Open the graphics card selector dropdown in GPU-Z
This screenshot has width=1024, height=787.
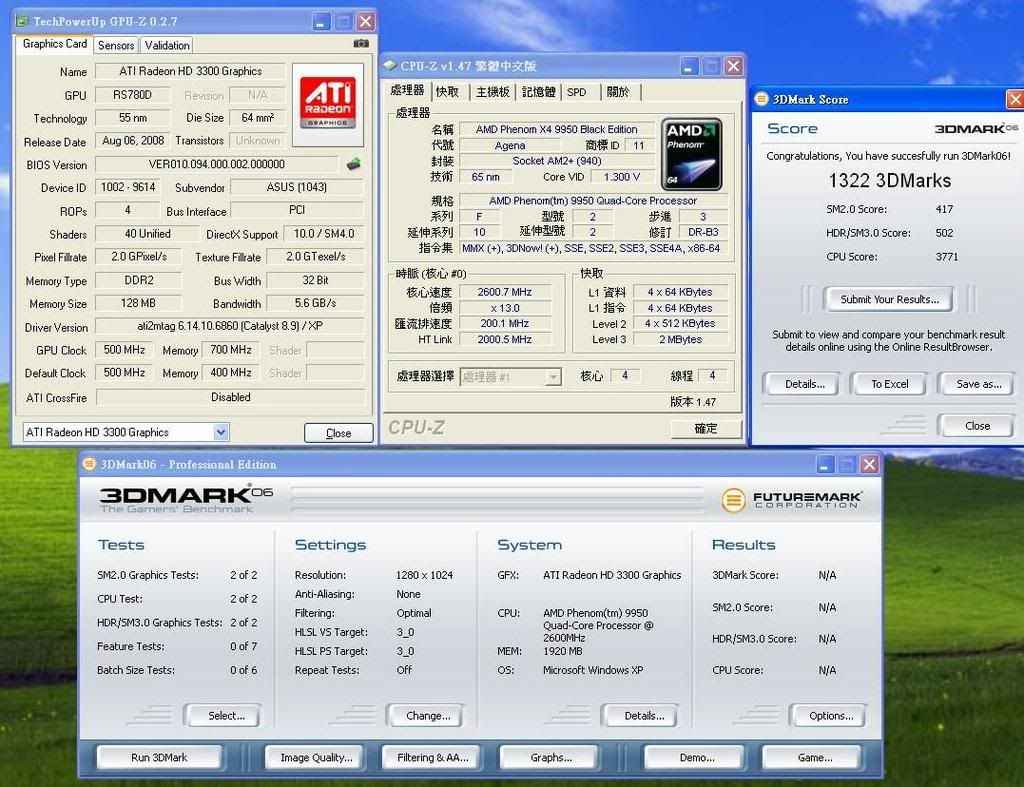tap(221, 432)
